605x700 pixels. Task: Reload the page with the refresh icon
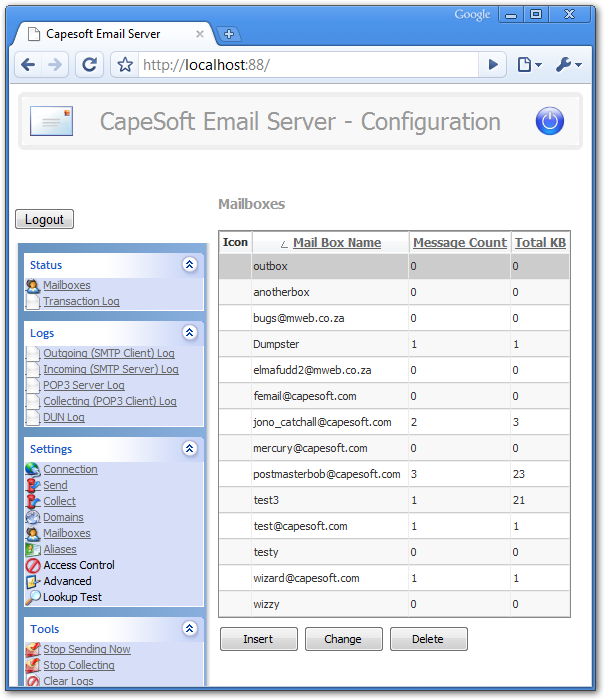point(89,65)
